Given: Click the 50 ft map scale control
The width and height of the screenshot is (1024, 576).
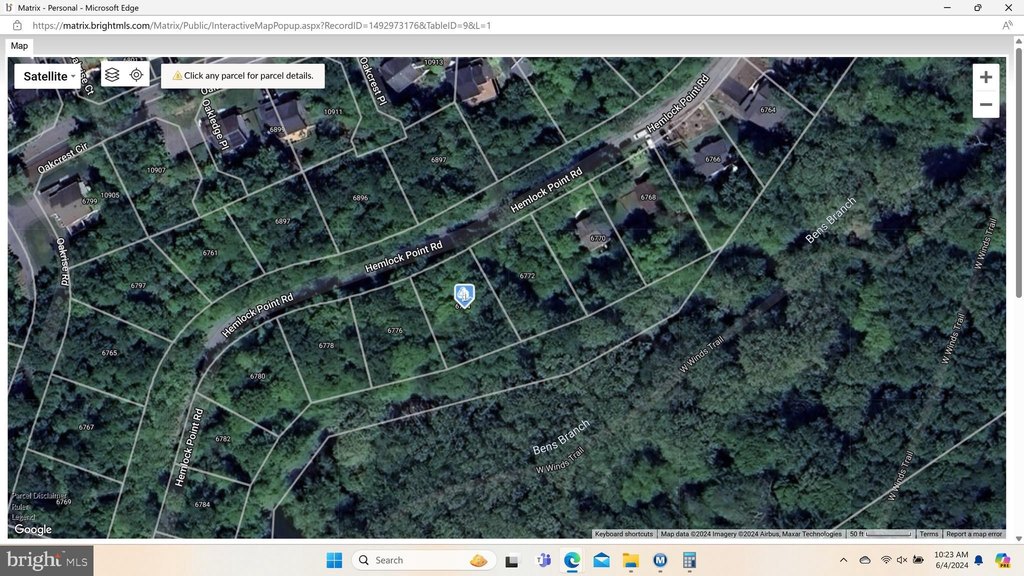Looking at the screenshot, I should 880,534.
